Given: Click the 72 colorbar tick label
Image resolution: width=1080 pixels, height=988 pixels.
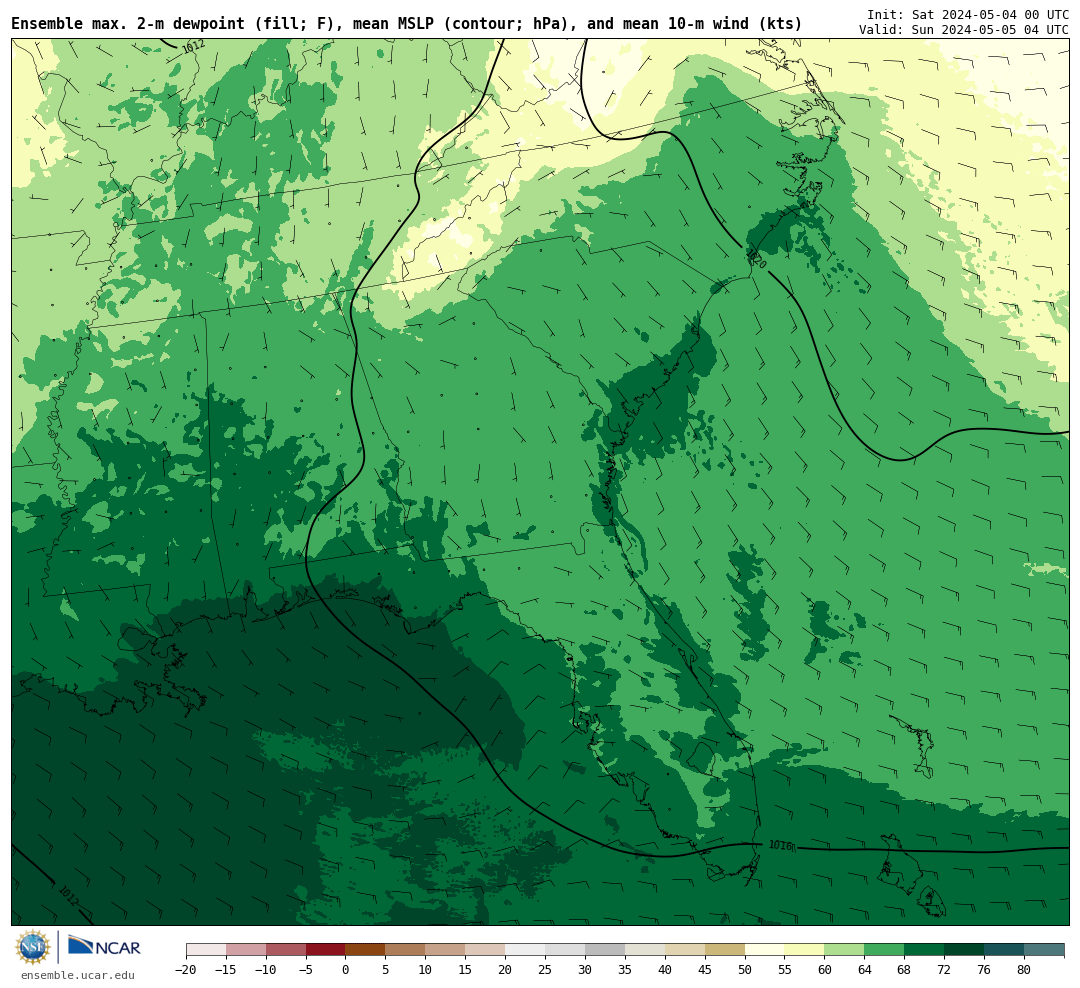Looking at the screenshot, I should point(945,969).
